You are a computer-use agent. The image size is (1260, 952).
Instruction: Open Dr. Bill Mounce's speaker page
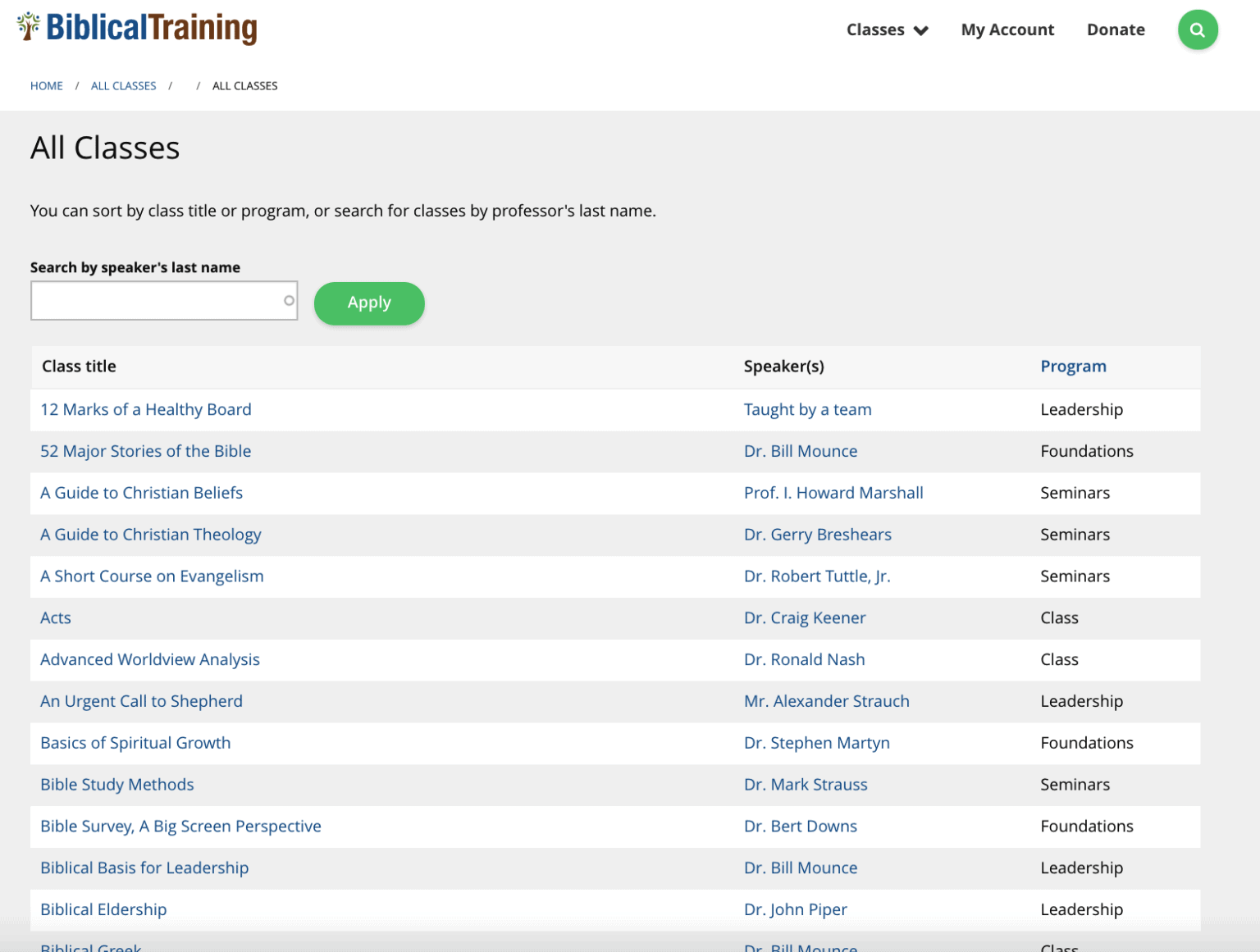800,451
